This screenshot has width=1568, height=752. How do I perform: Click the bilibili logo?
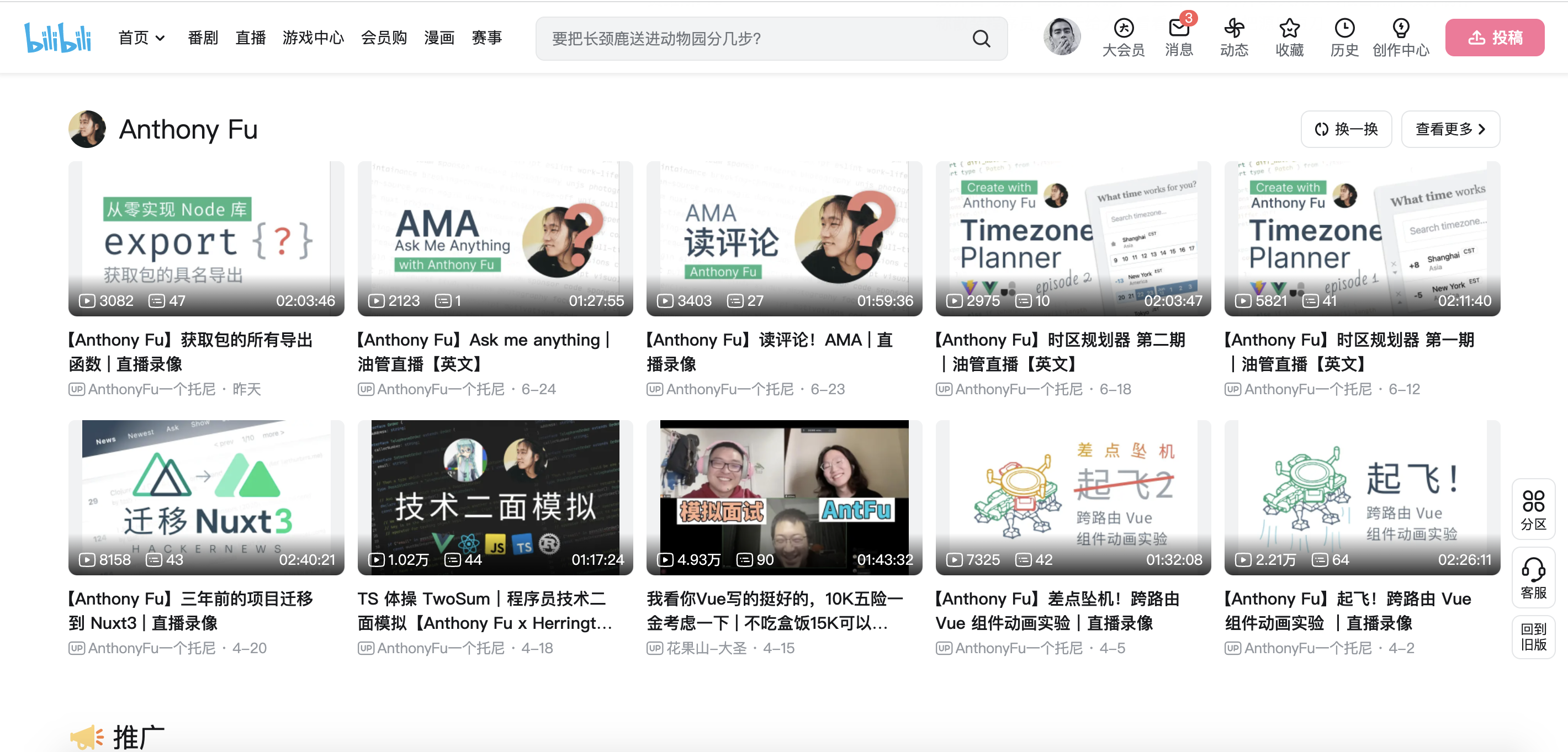pyautogui.click(x=57, y=38)
